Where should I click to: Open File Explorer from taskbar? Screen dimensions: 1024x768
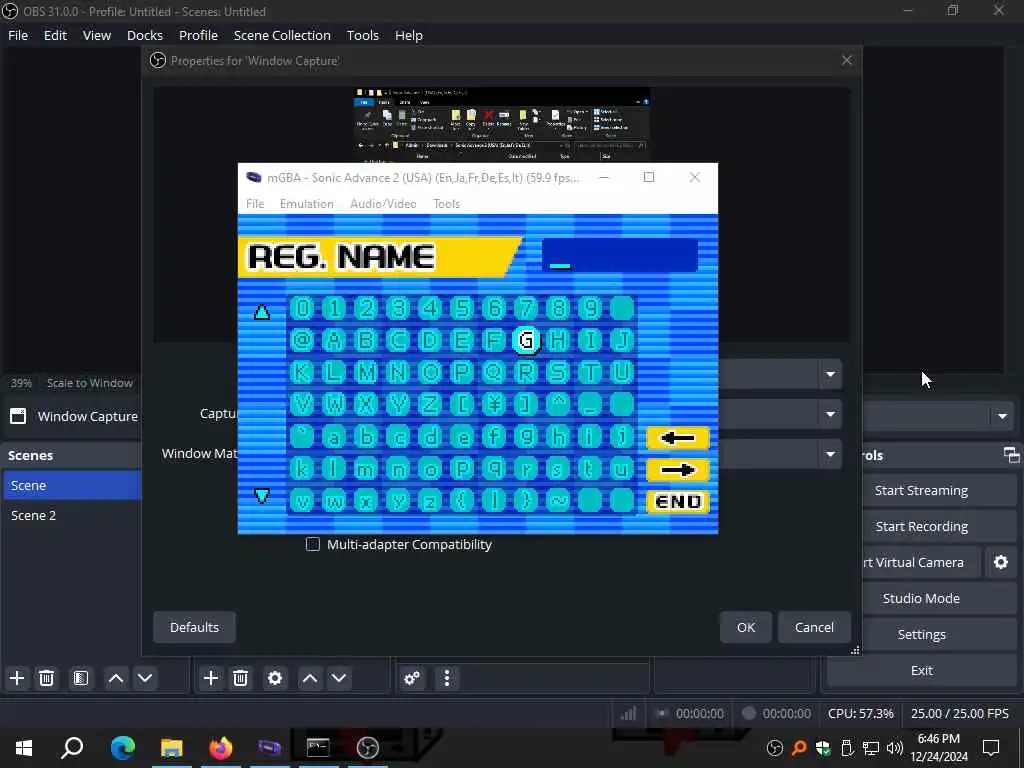coord(172,747)
